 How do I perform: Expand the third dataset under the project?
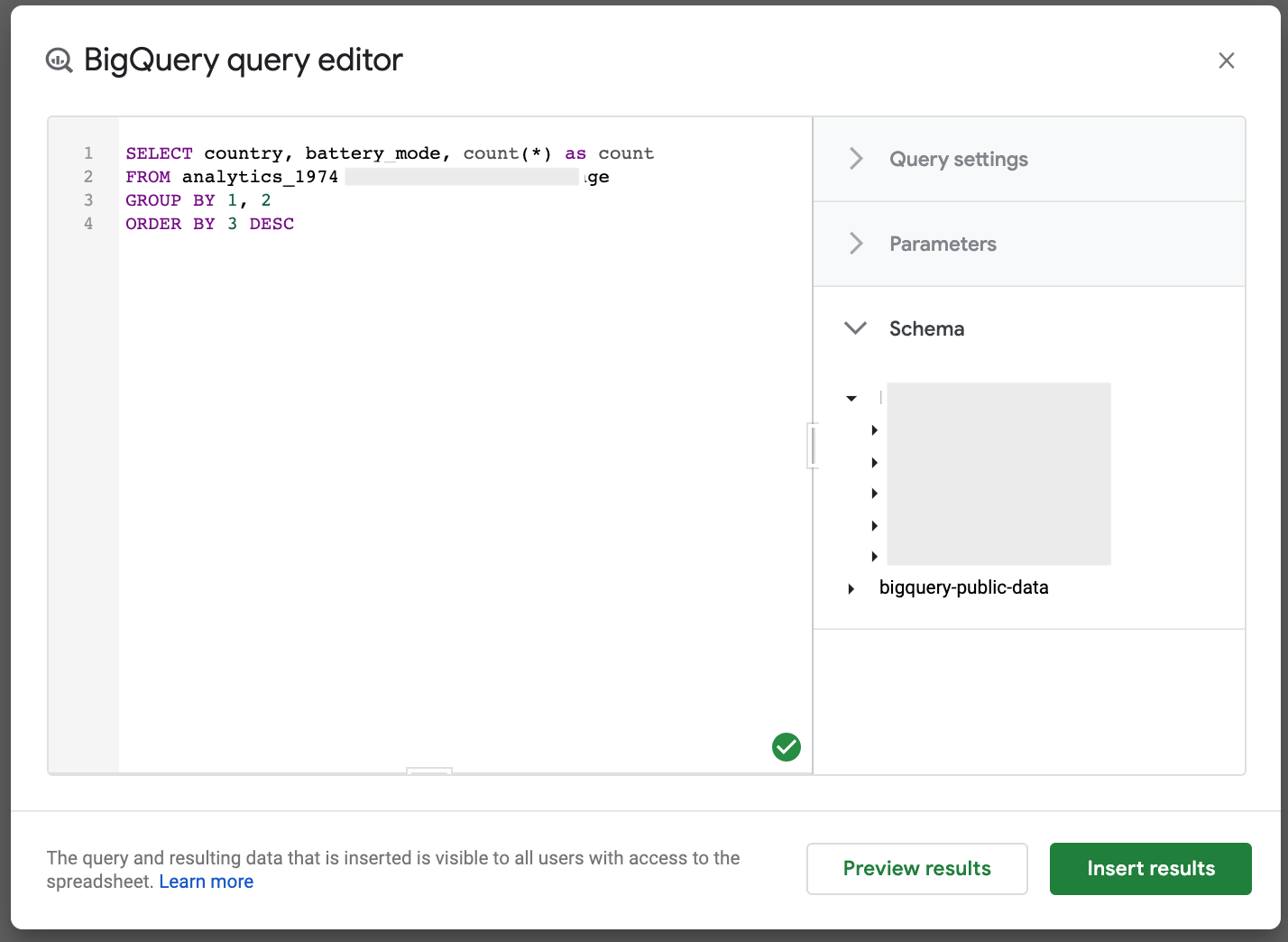click(874, 494)
